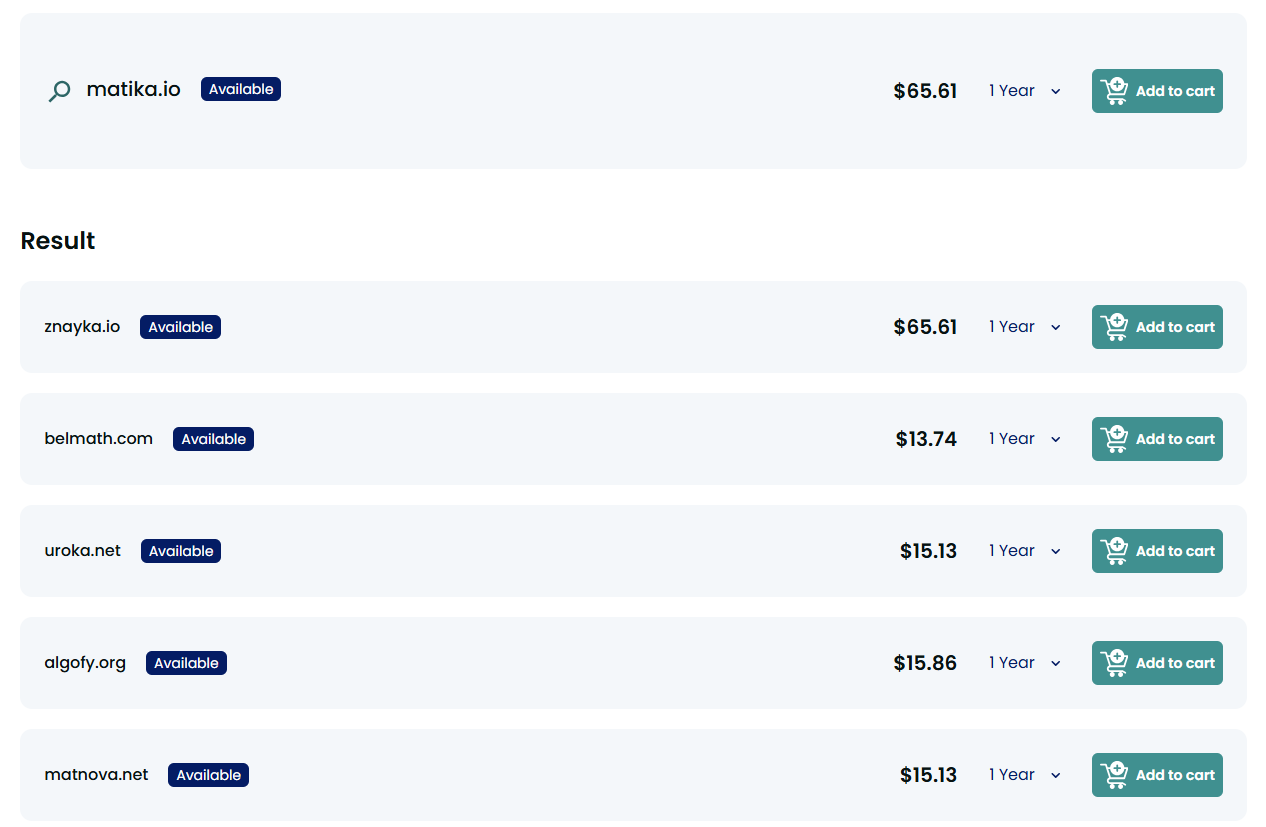Click the matika.io search field text
This screenshot has width=1266, height=827.
134,89
